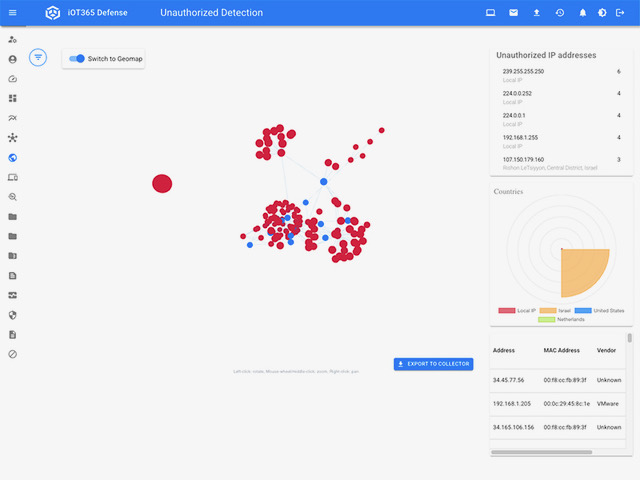Click the upload icon in top bar

(x=536, y=13)
